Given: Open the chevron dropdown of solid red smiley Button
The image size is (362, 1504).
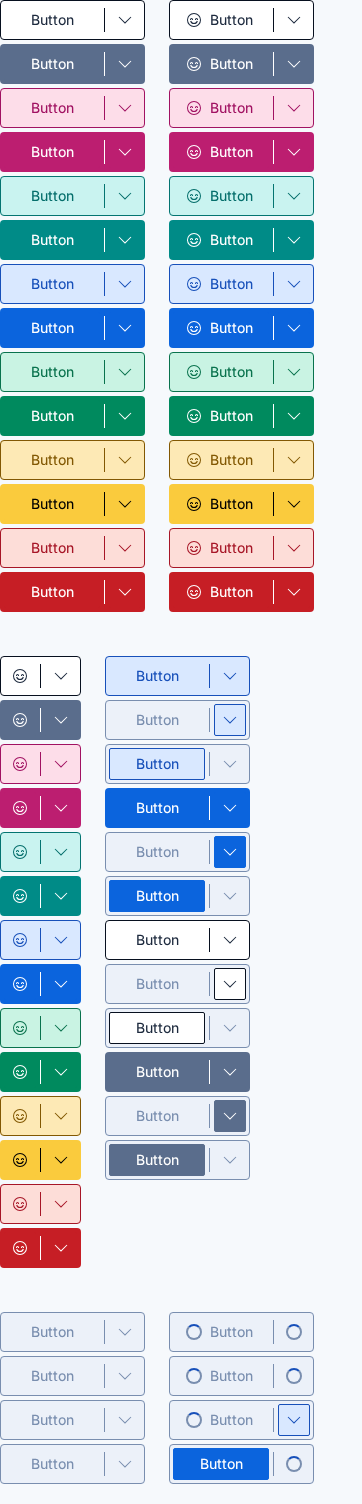Looking at the screenshot, I should (x=294, y=592).
